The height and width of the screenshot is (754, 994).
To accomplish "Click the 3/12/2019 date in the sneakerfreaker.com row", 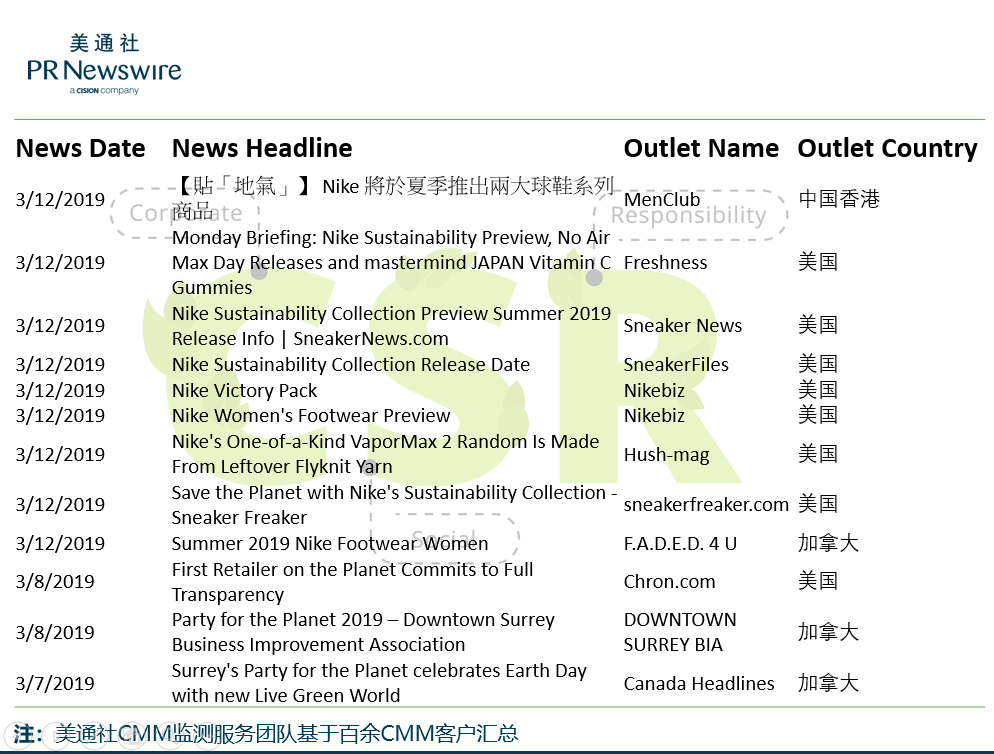I will point(60,505).
